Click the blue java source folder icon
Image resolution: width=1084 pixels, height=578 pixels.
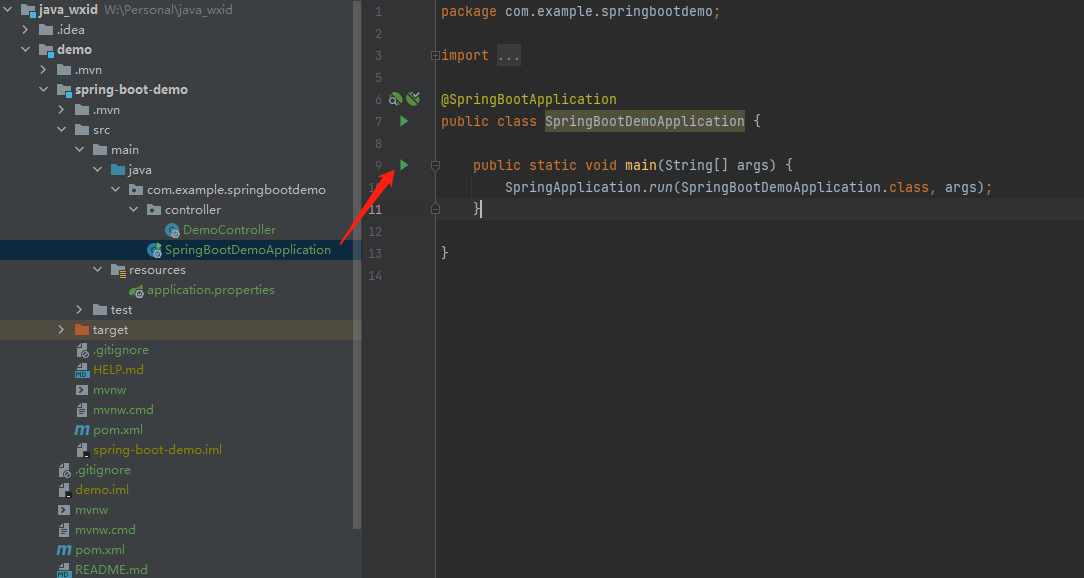pyautogui.click(x=118, y=170)
